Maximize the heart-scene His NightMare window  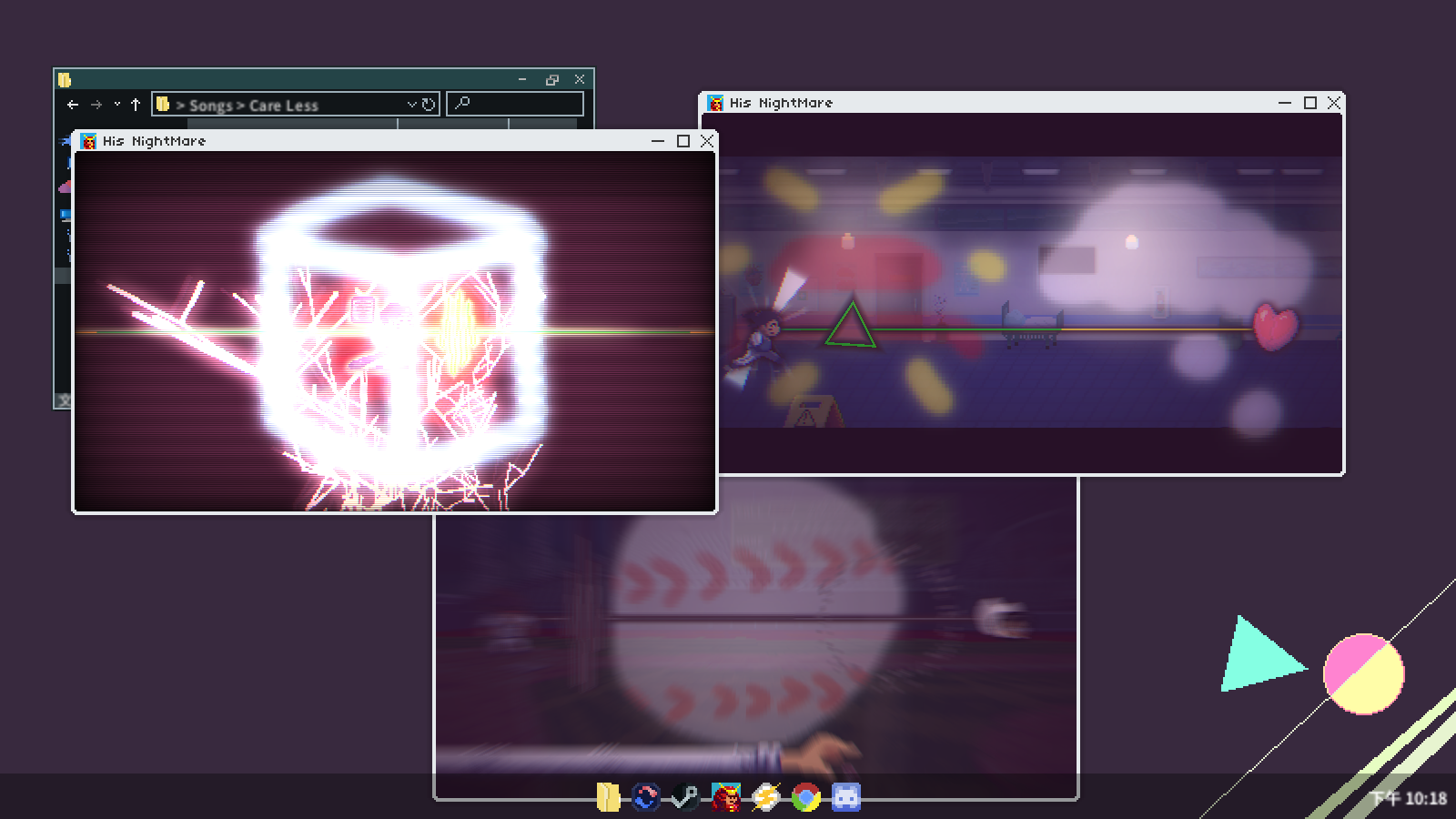(1310, 103)
